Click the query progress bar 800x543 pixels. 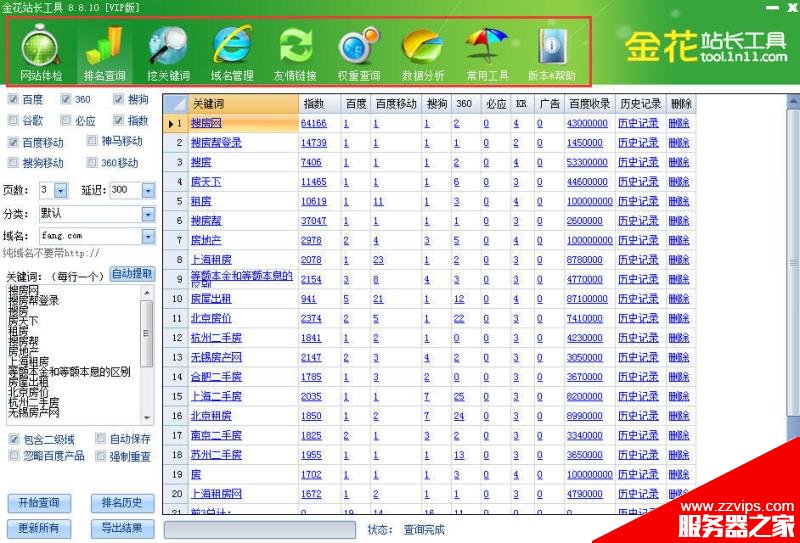point(260,530)
